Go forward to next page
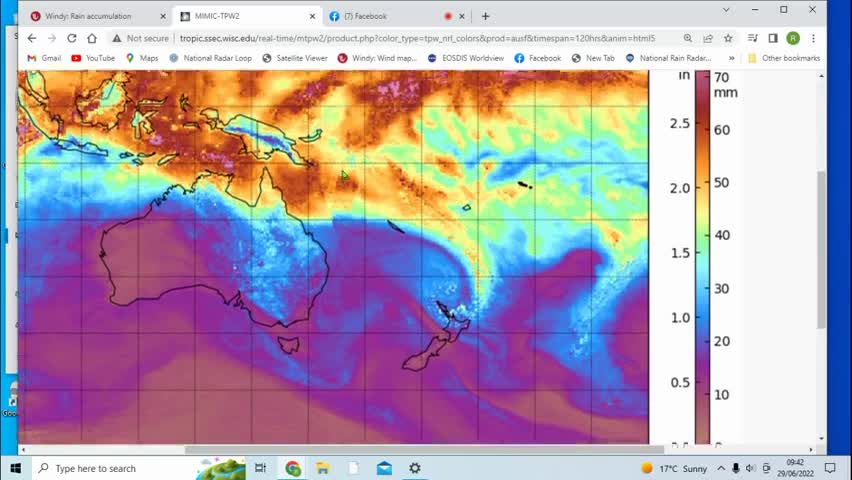Viewport: 852px width, 480px height. [x=52, y=38]
